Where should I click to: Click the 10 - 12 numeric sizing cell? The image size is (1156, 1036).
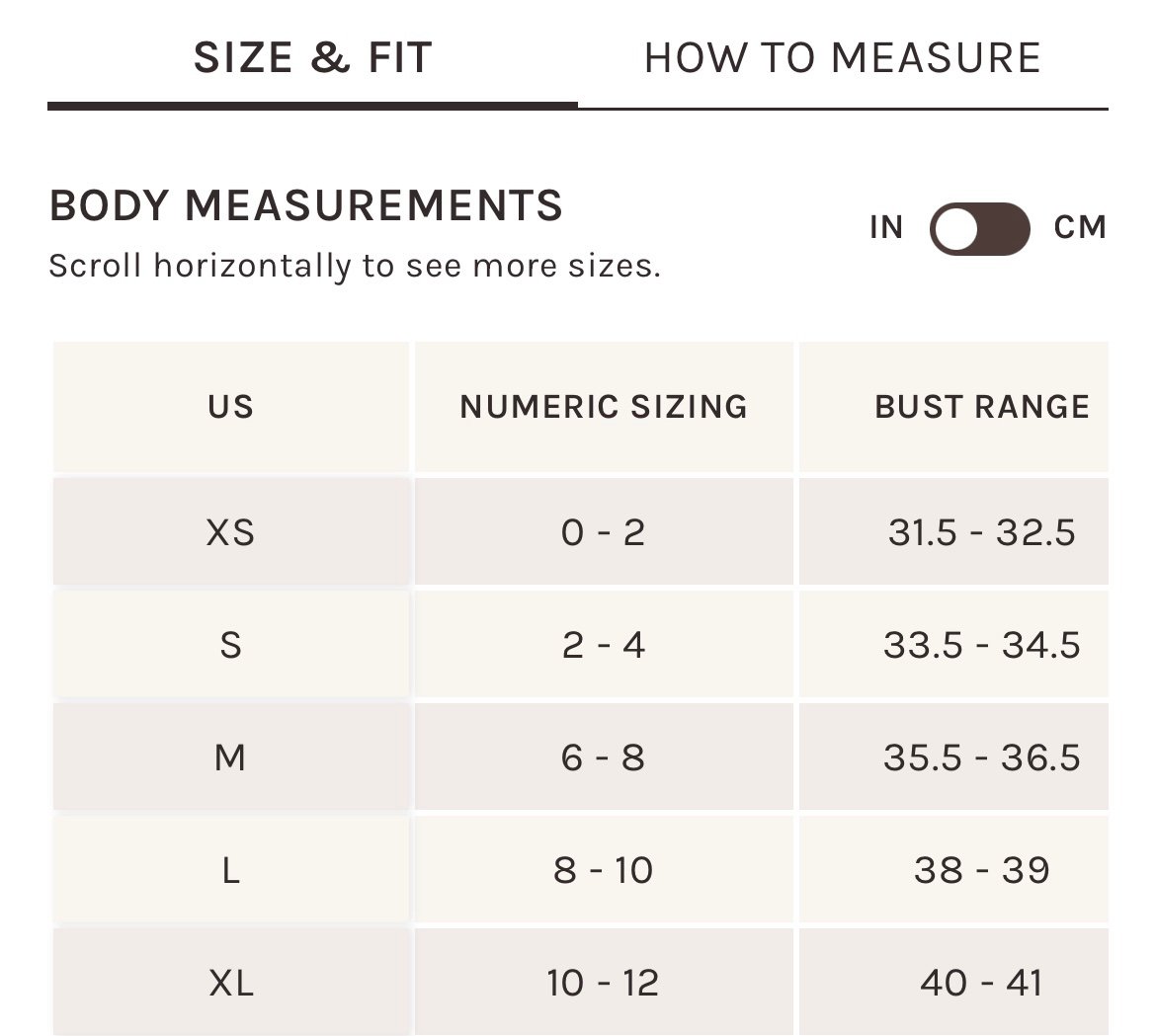coord(604,984)
